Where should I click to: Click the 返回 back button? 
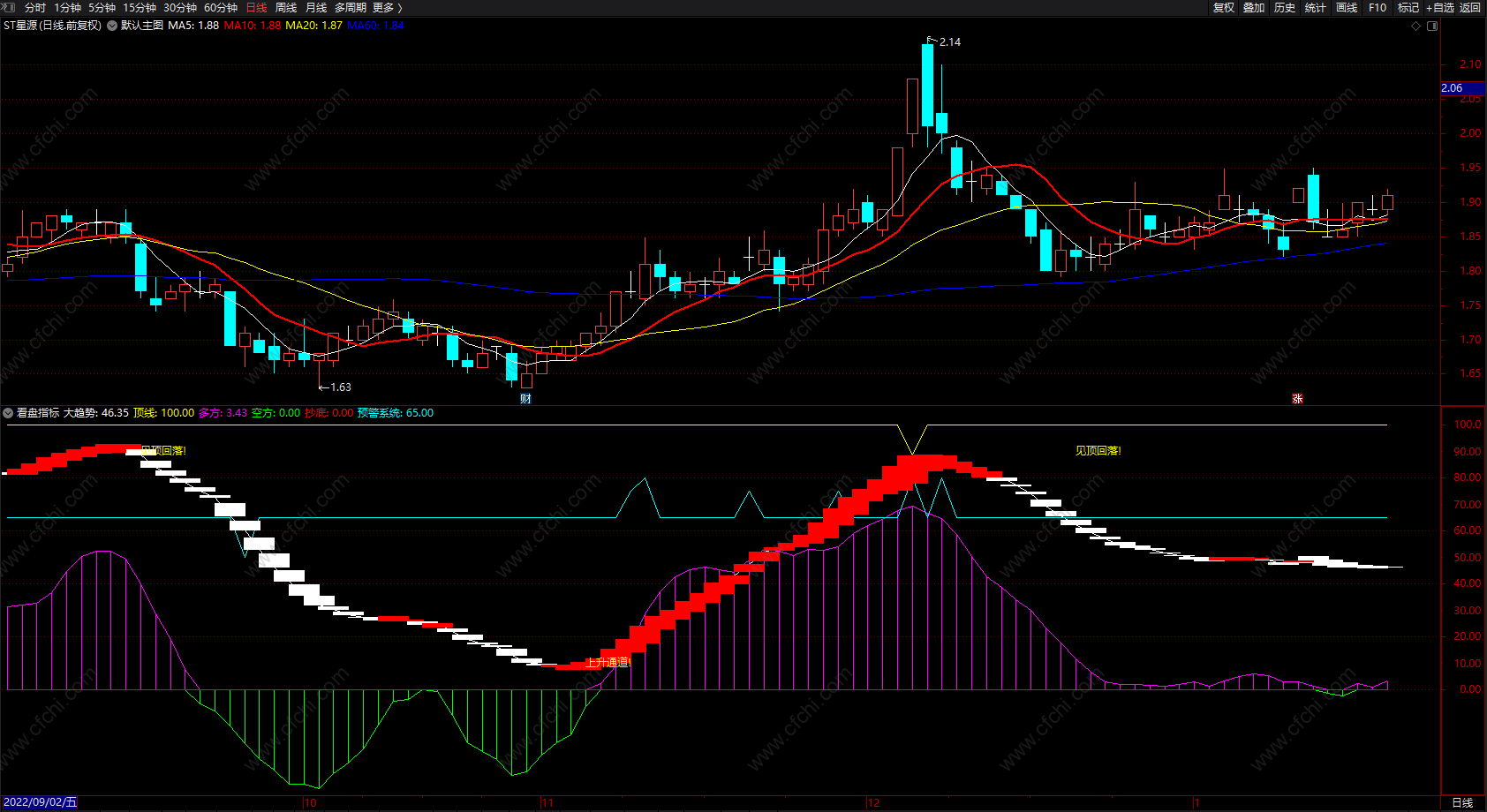(x=1470, y=8)
